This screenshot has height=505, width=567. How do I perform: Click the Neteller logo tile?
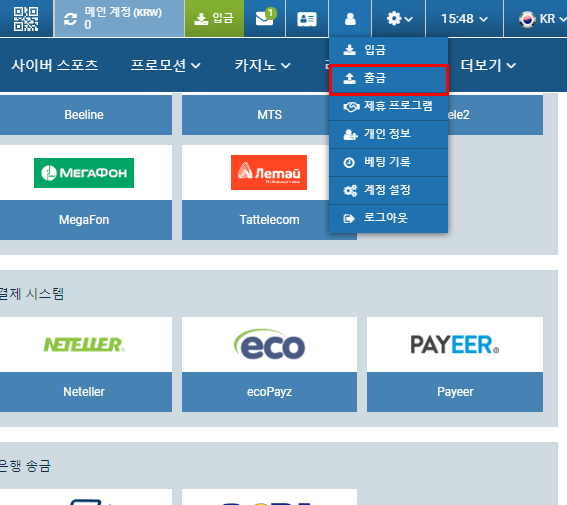pyautogui.click(x=84, y=344)
